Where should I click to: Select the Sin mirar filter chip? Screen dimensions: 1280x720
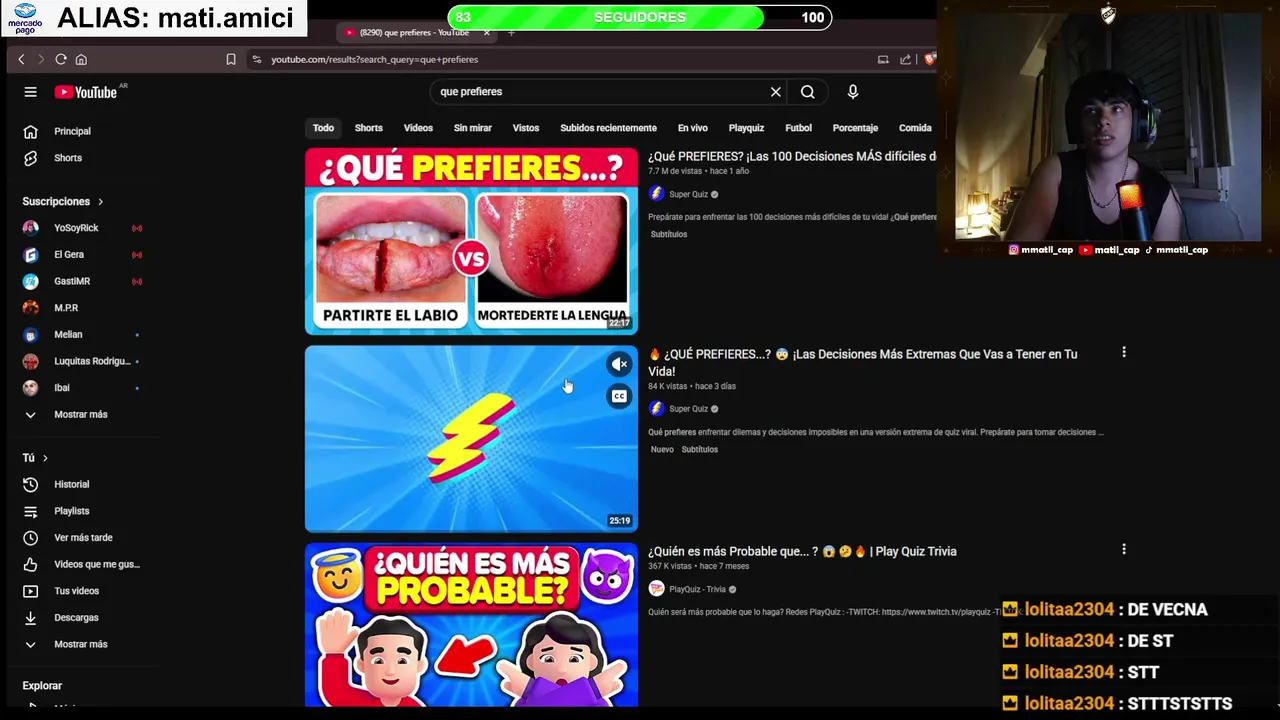coord(473,128)
